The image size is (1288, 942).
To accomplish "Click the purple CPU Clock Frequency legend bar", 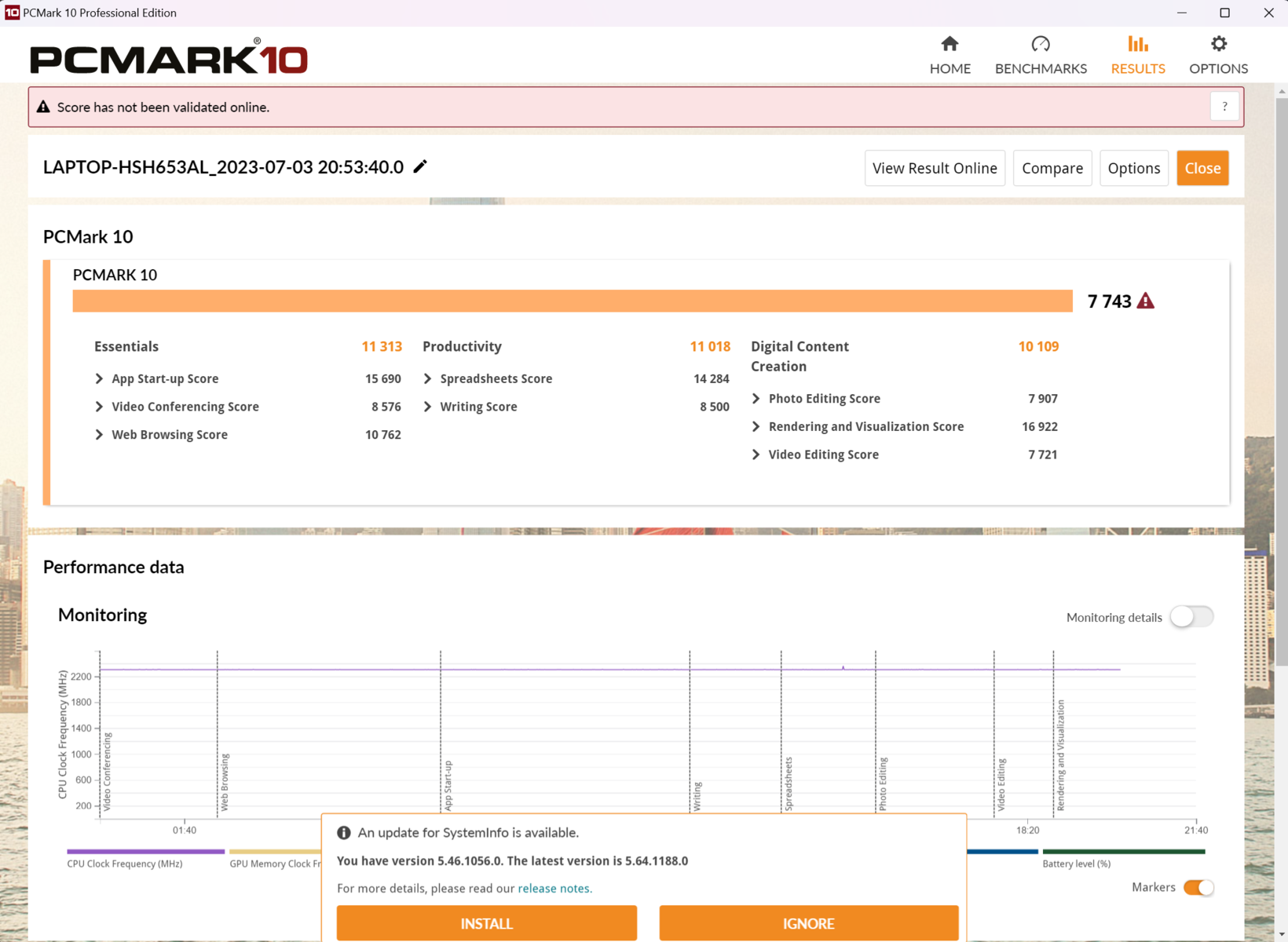I will coord(145,851).
